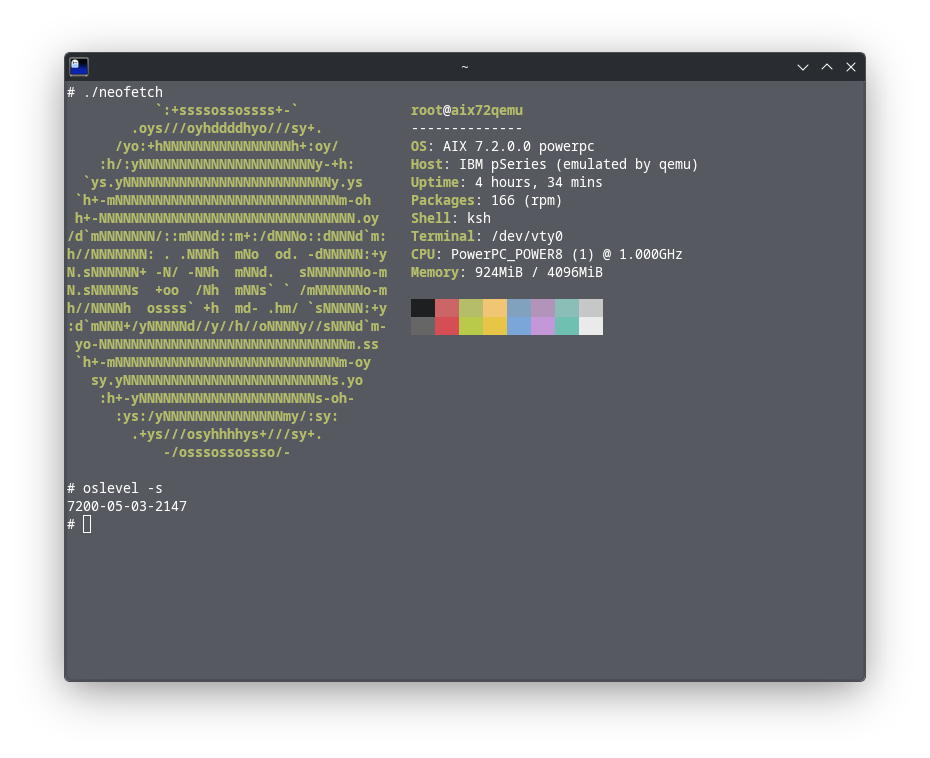The image size is (930, 758).
Task: Click the lime green swatch in bottom row
Action: click(471, 326)
